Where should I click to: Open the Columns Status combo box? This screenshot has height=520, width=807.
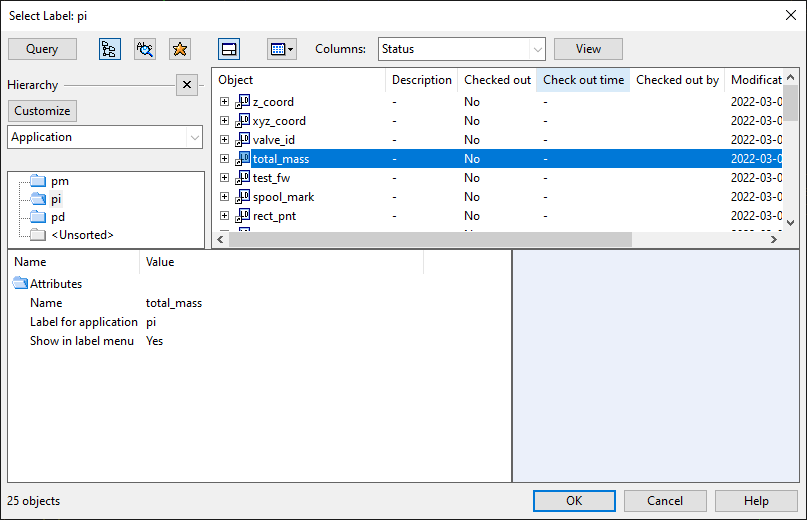pyautogui.click(x=462, y=49)
